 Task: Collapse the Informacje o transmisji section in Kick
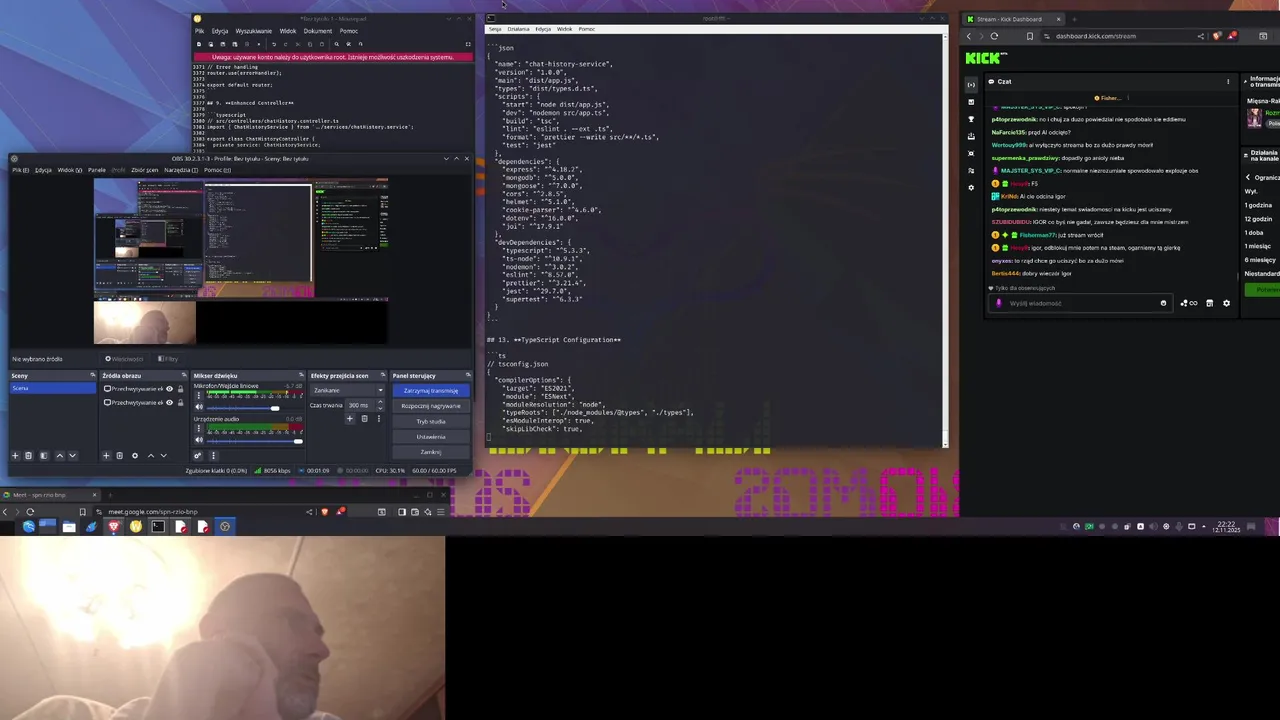tap(1244, 81)
